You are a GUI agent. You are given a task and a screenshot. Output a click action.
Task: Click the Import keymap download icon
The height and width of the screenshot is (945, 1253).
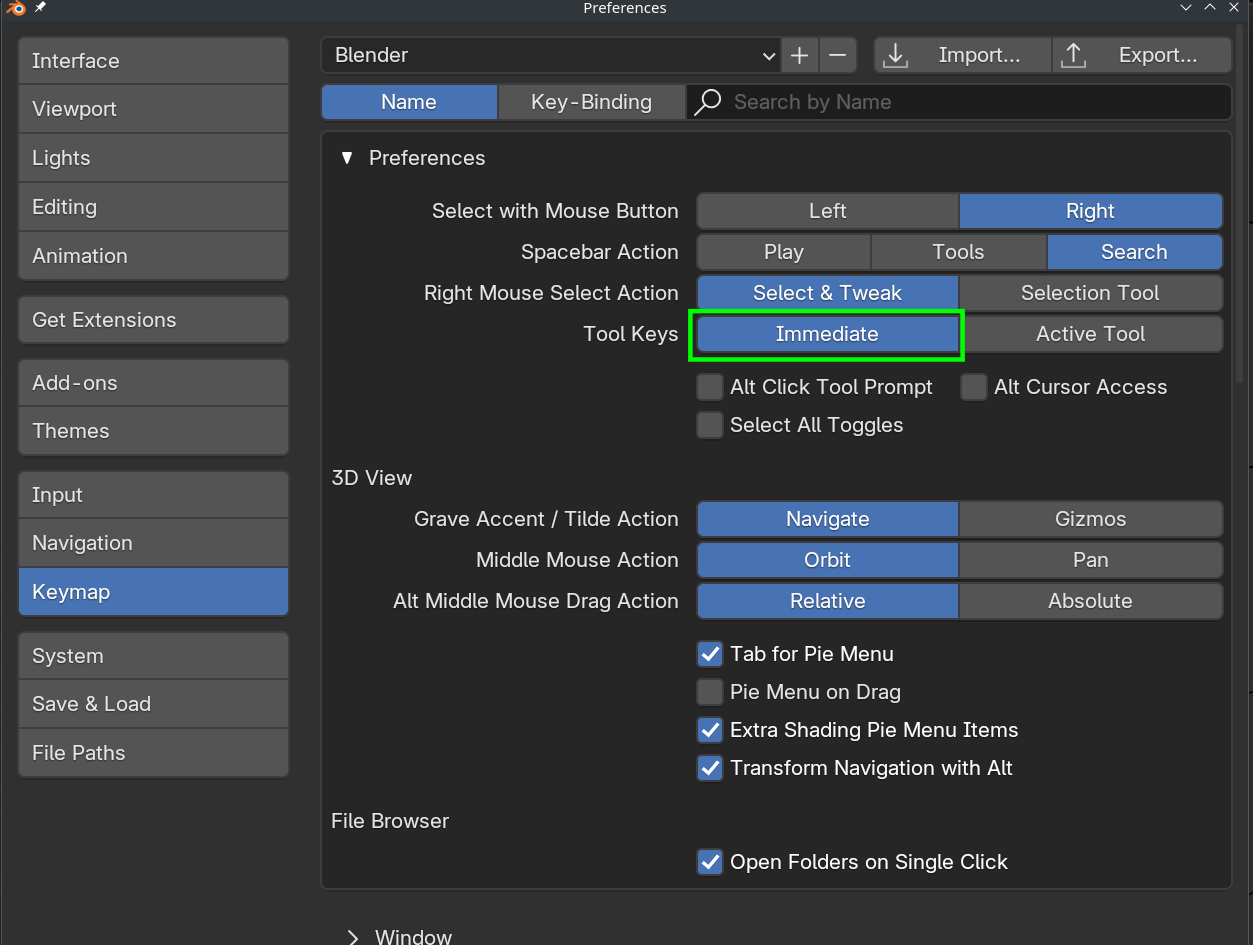896,56
